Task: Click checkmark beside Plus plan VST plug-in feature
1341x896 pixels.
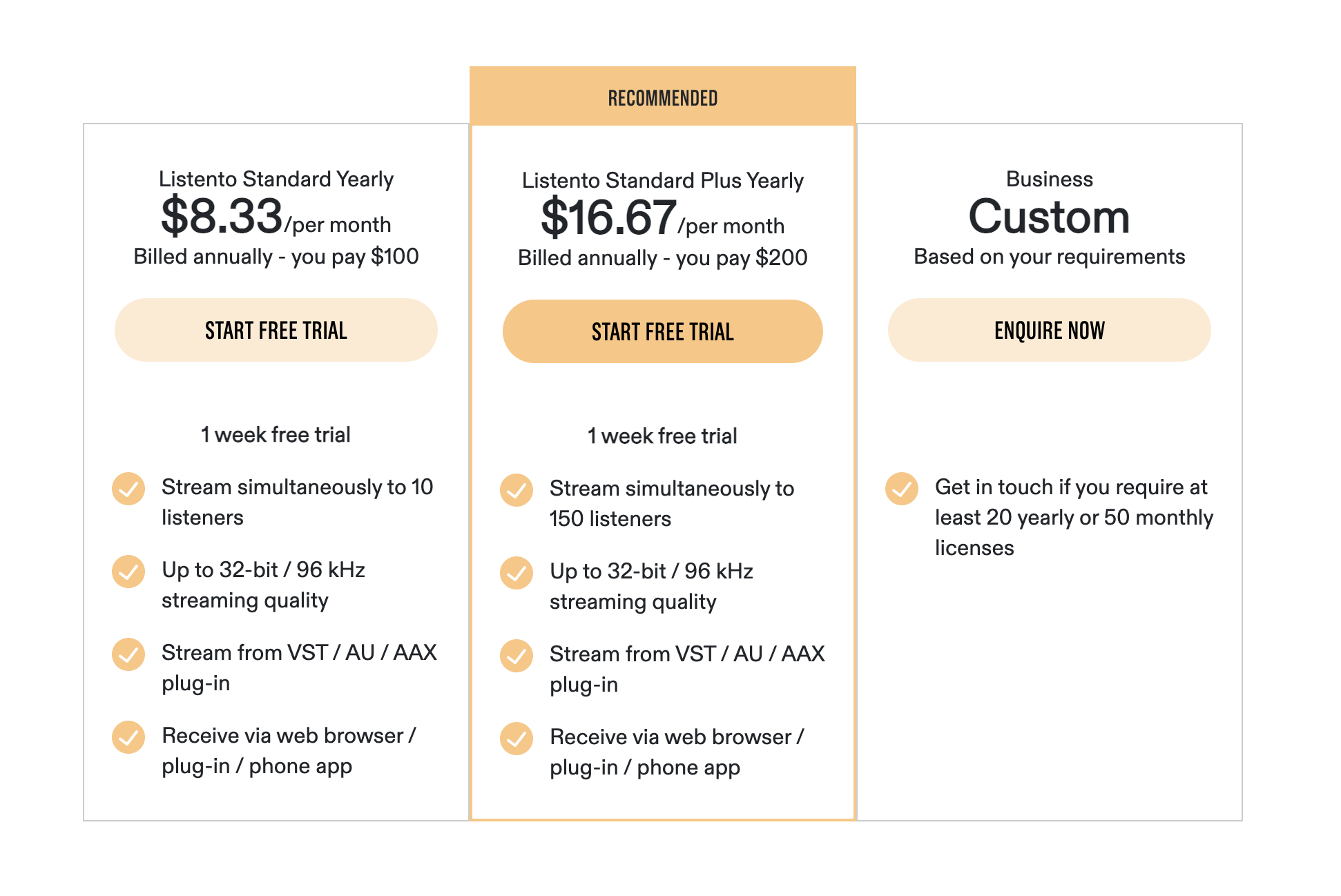Action: coord(517,656)
